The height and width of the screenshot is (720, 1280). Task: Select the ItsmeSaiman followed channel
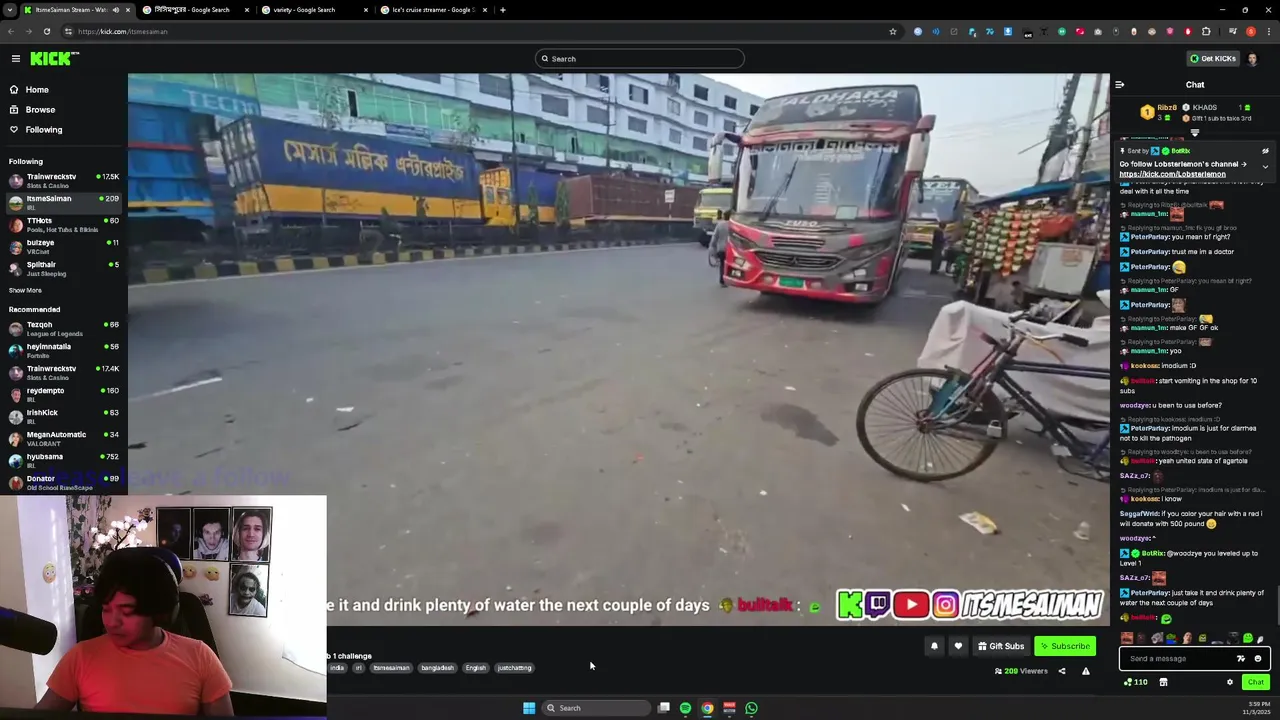click(x=64, y=203)
